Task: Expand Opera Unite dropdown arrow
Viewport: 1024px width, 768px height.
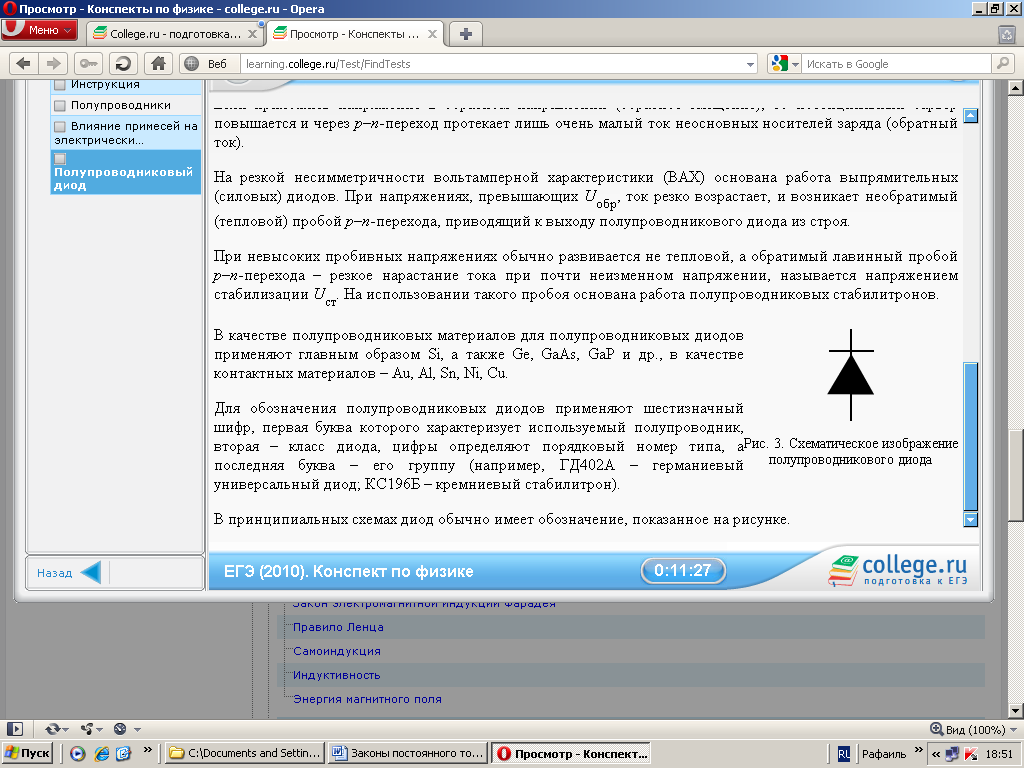Action: [x=99, y=729]
